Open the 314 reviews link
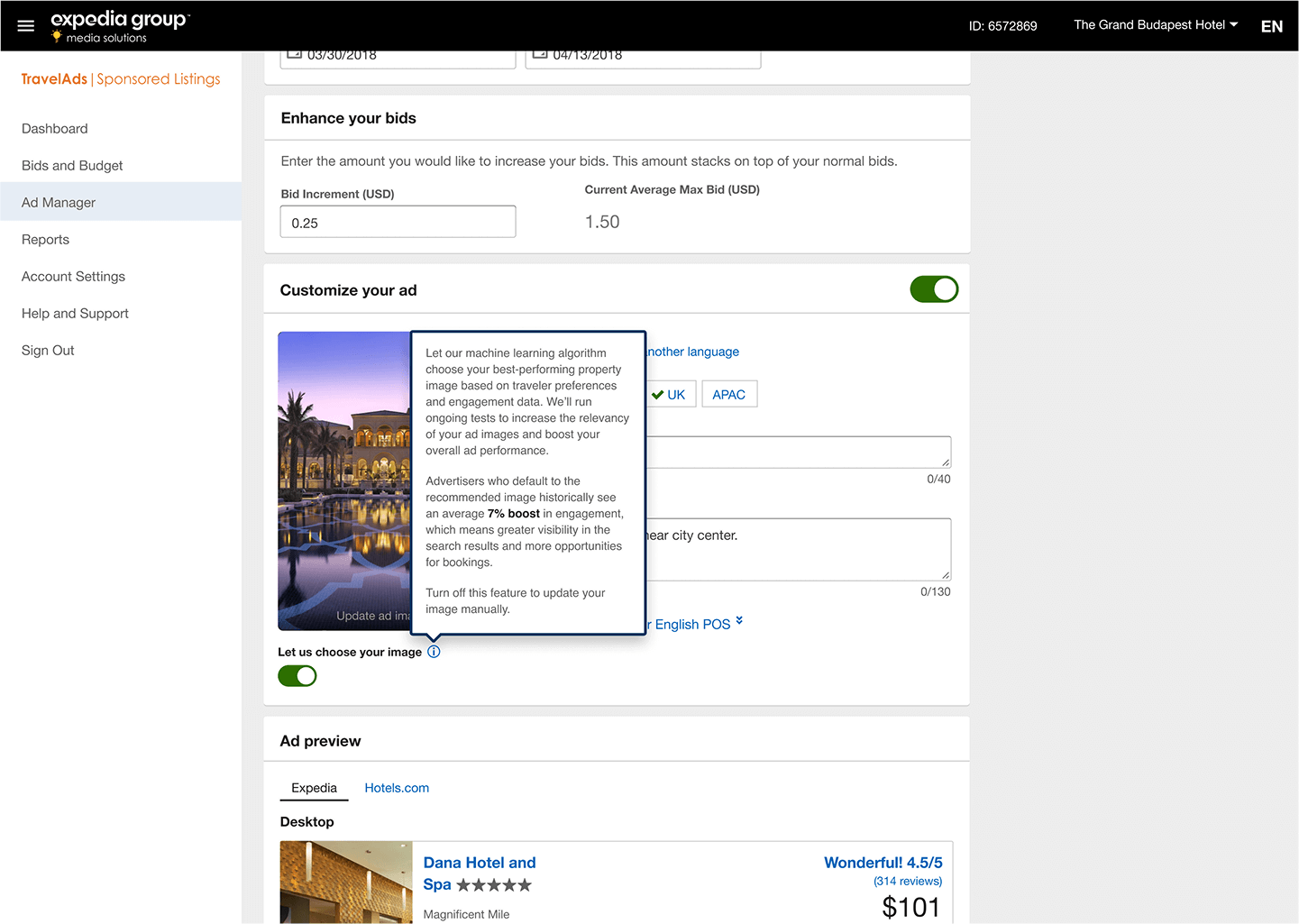Viewport: 1299px width, 924px height. (907, 882)
